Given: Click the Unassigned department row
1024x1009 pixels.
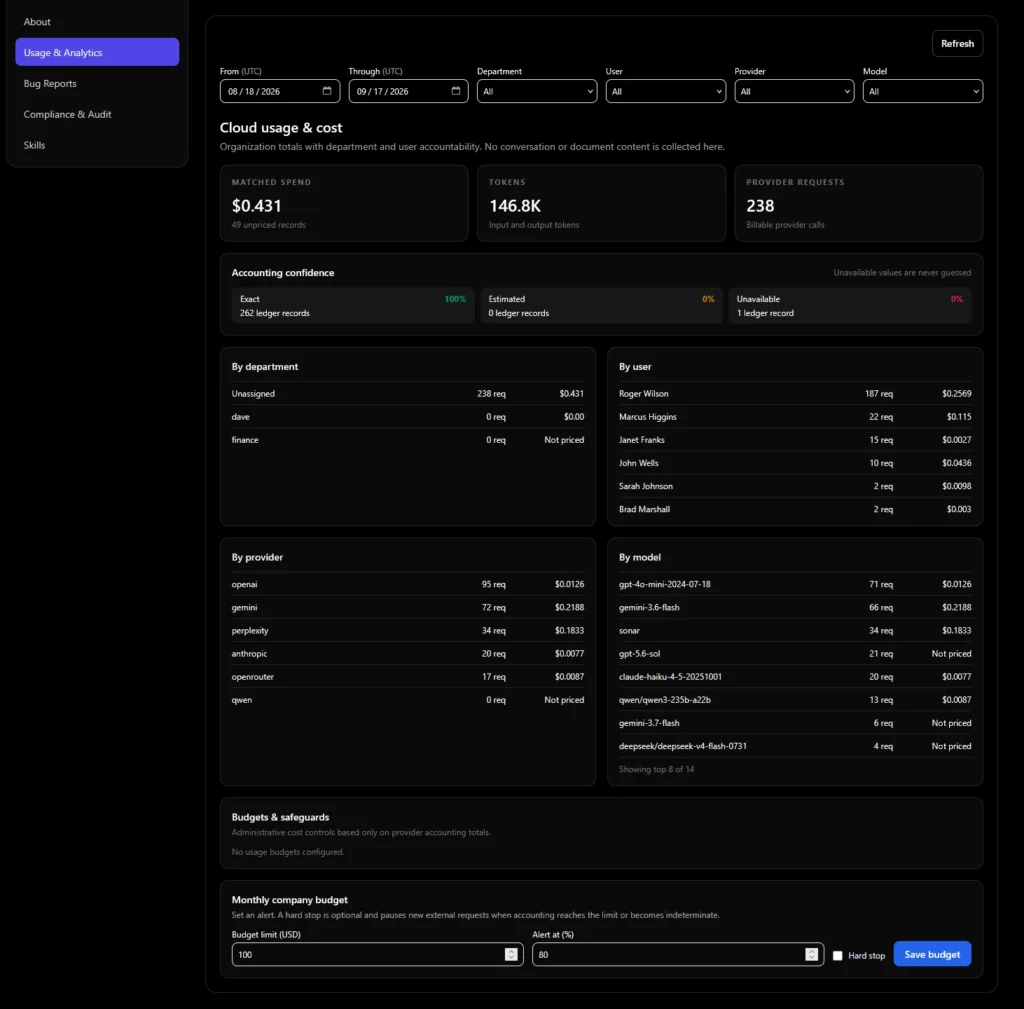Looking at the screenshot, I should 408,393.
